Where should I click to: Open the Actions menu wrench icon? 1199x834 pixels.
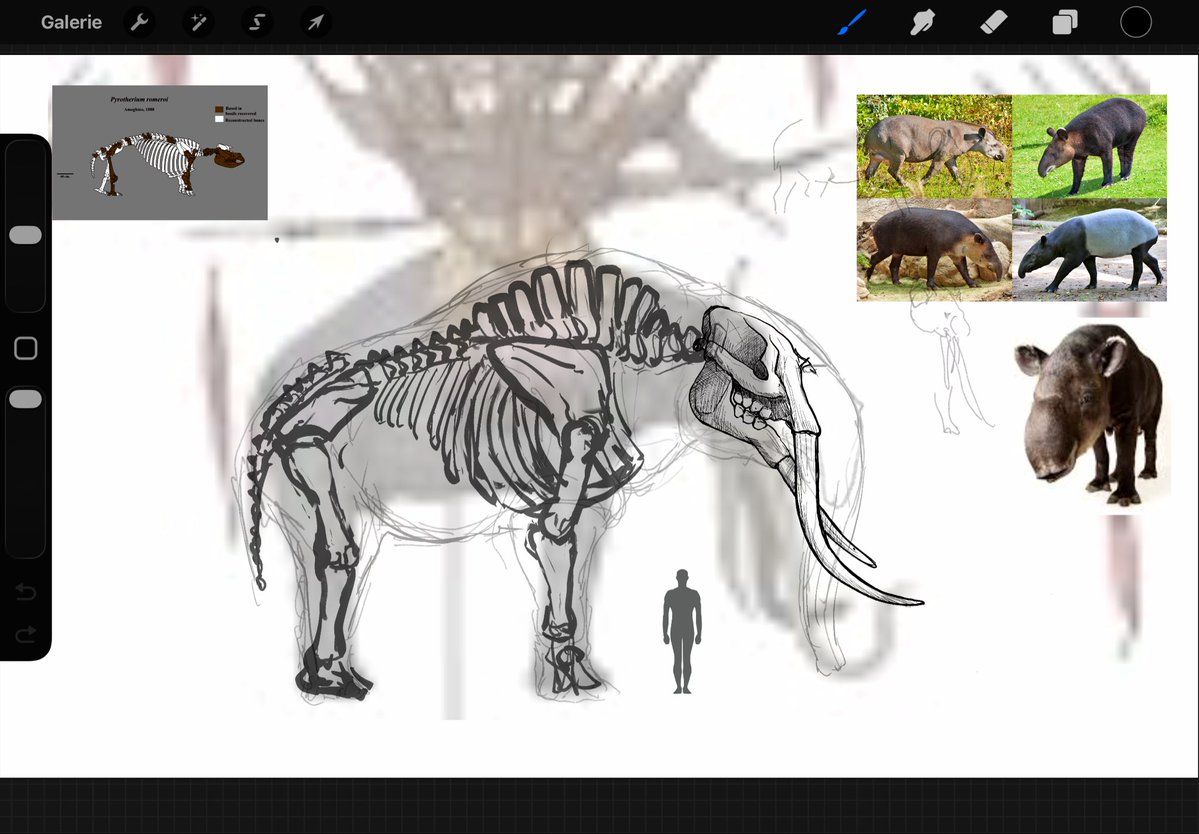[139, 21]
